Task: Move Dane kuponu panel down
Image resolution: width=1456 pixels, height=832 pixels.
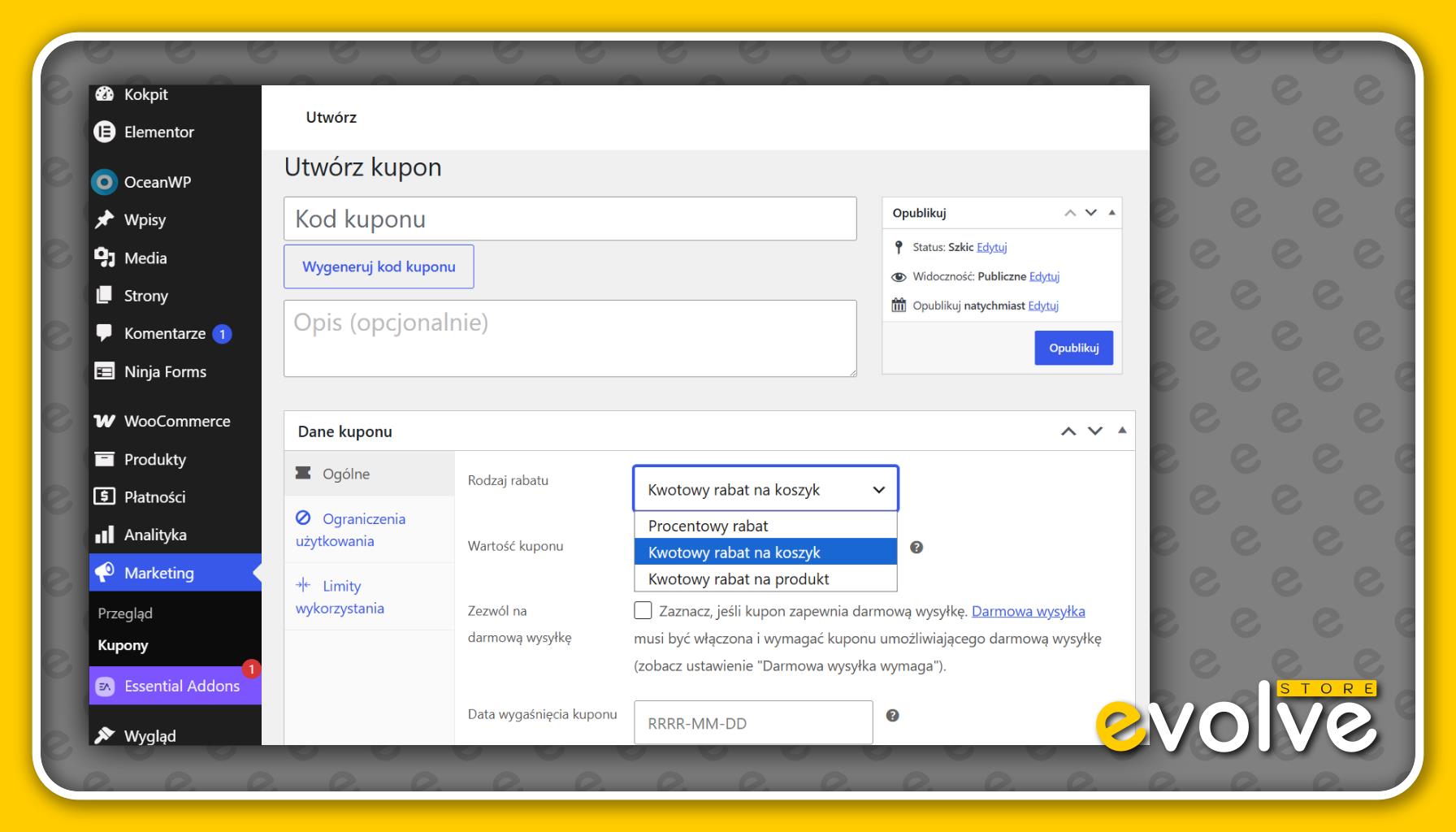Action: pos(1095,431)
